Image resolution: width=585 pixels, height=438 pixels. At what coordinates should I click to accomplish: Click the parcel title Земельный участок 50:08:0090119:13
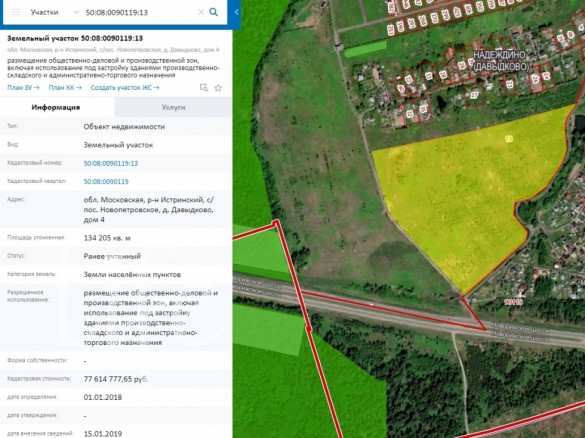[75, 38]
